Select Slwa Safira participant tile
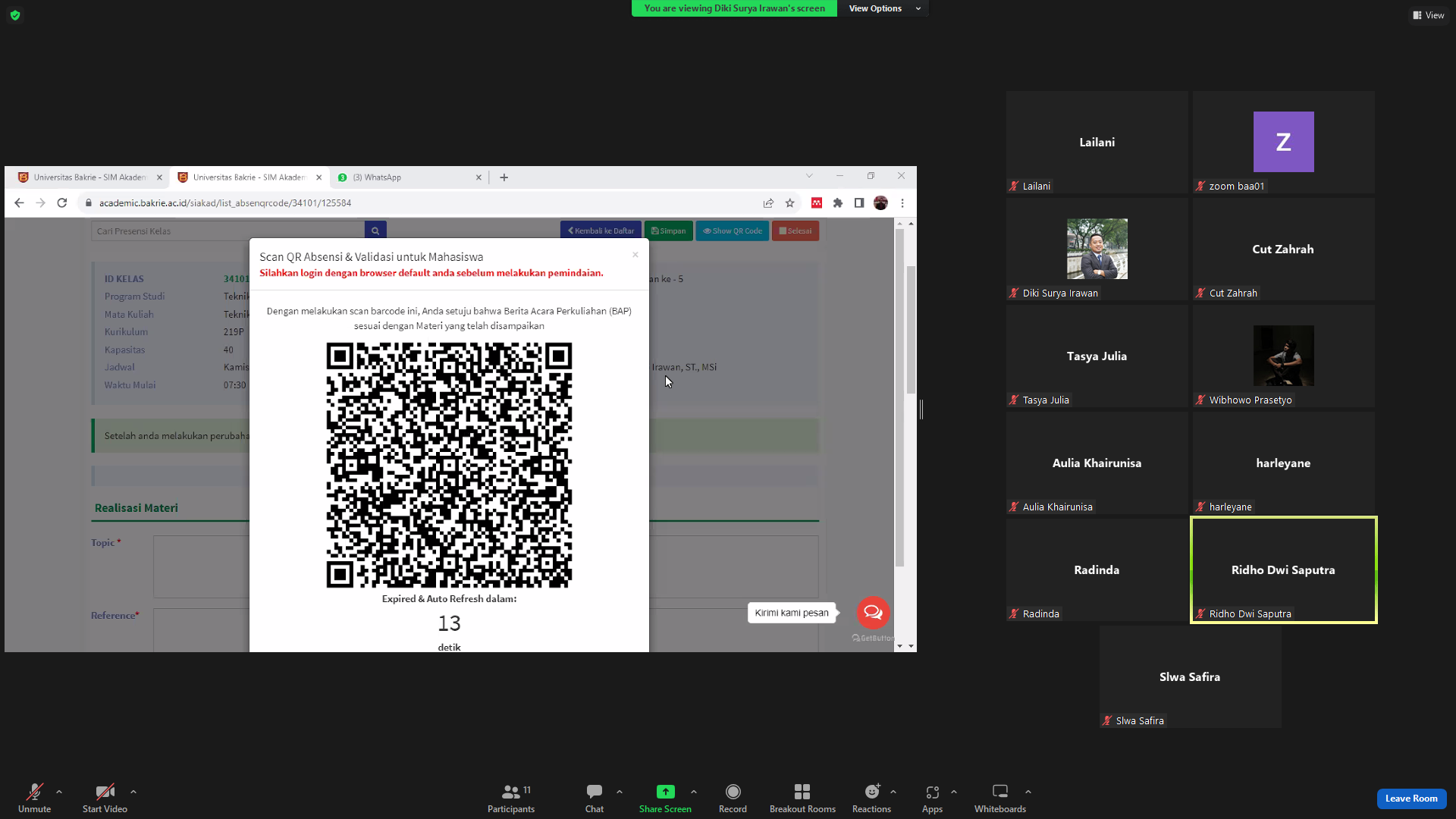Viewport: 1456px width, 819px height. click(x=1191, y=677)
